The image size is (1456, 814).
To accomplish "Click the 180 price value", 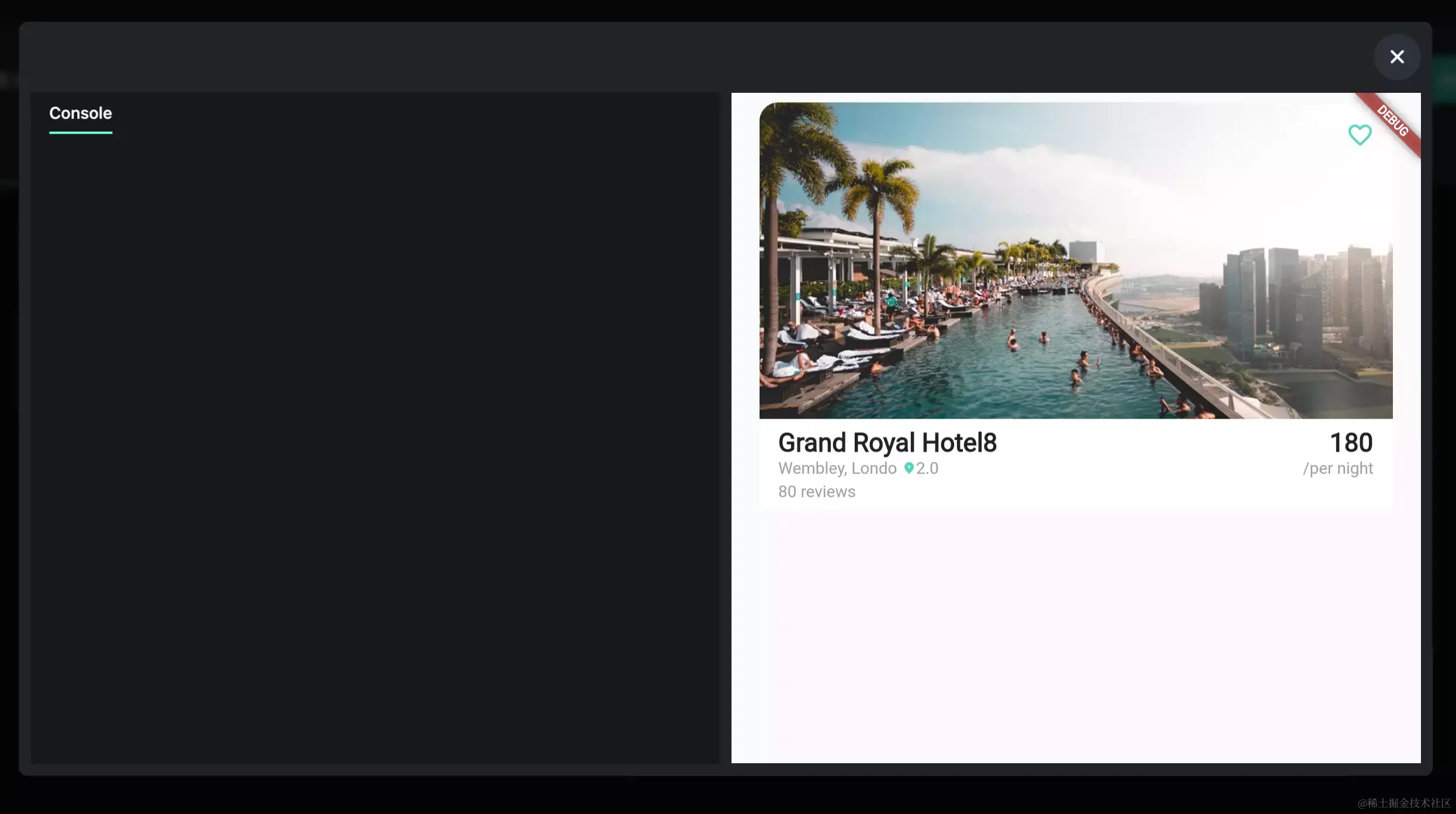I will tap(1350, 443).
